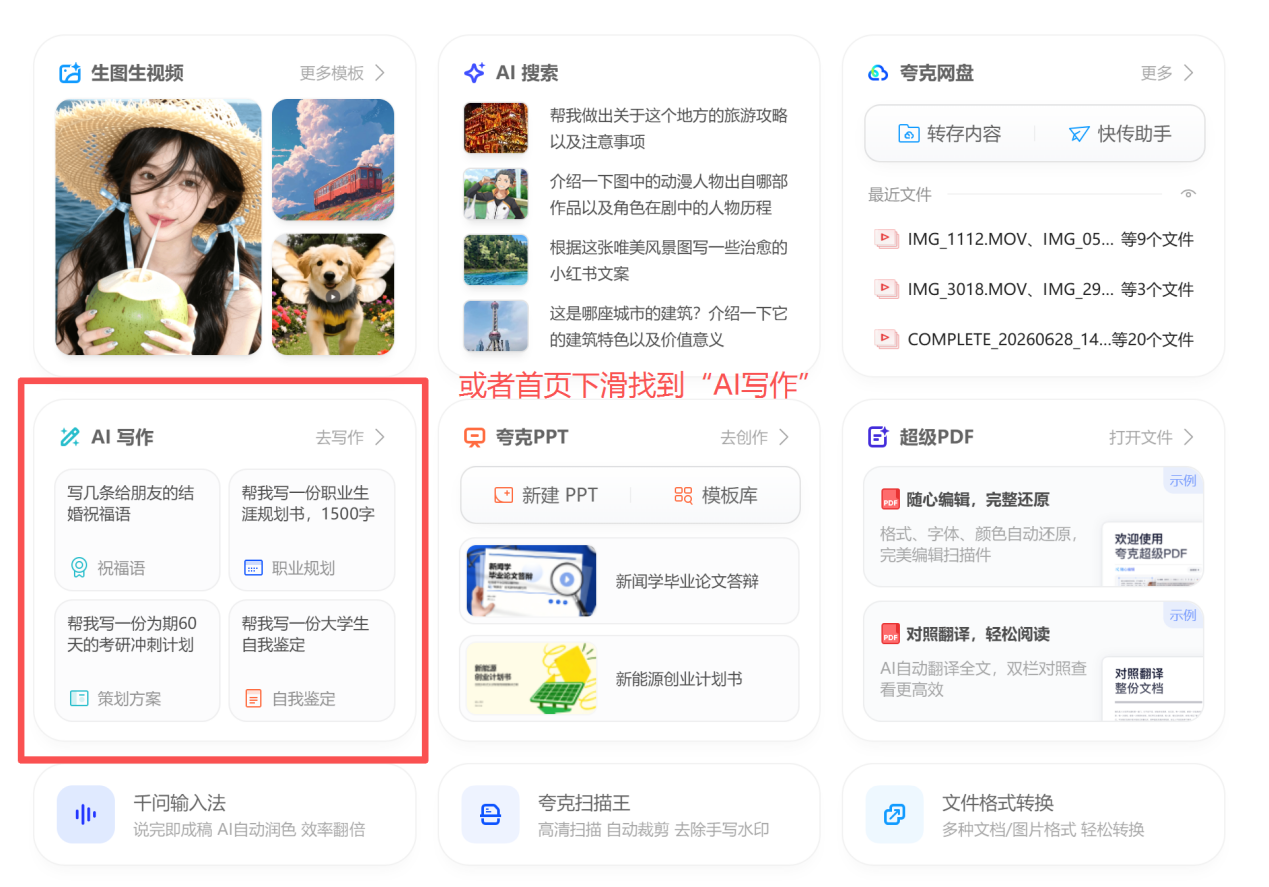This screenshot has width=1269, height=887.
Task: Select the 考研冲刺计划 prompt card
Action: click(137, 660)
